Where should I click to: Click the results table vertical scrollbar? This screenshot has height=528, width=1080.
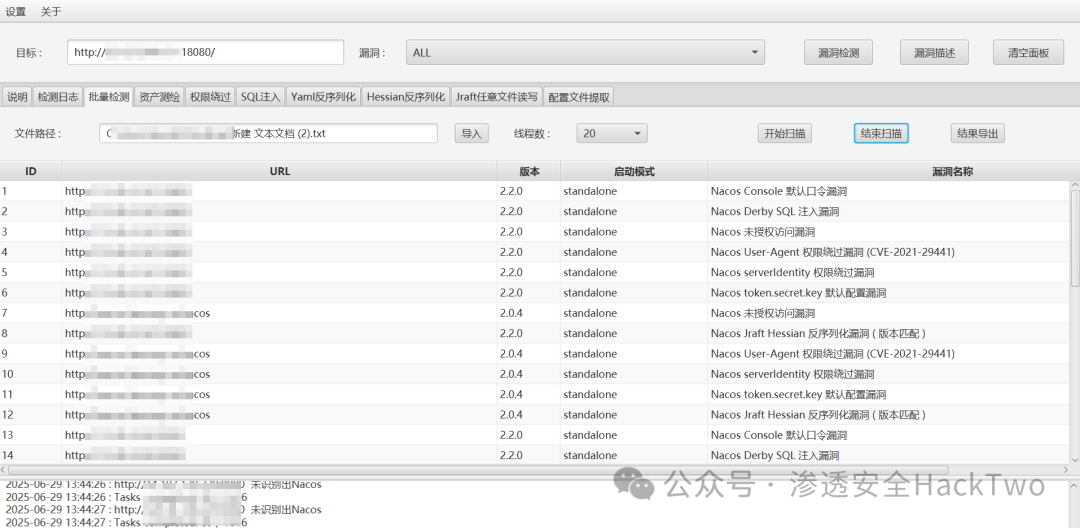(x=1074, y=237)
